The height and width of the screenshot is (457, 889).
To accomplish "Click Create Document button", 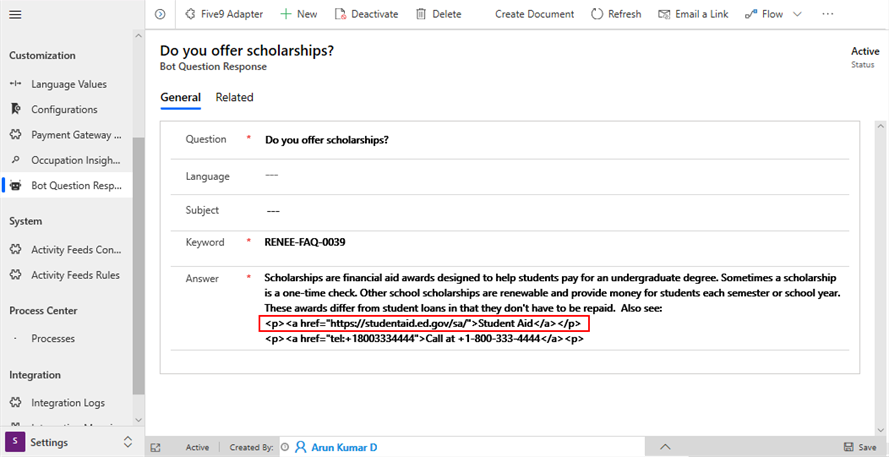I will 534,14.
